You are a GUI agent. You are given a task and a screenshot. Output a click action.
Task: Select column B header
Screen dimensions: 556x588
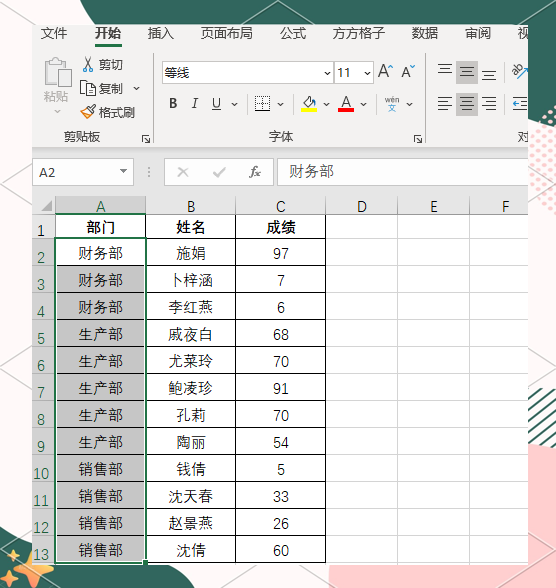coord(191,206)
